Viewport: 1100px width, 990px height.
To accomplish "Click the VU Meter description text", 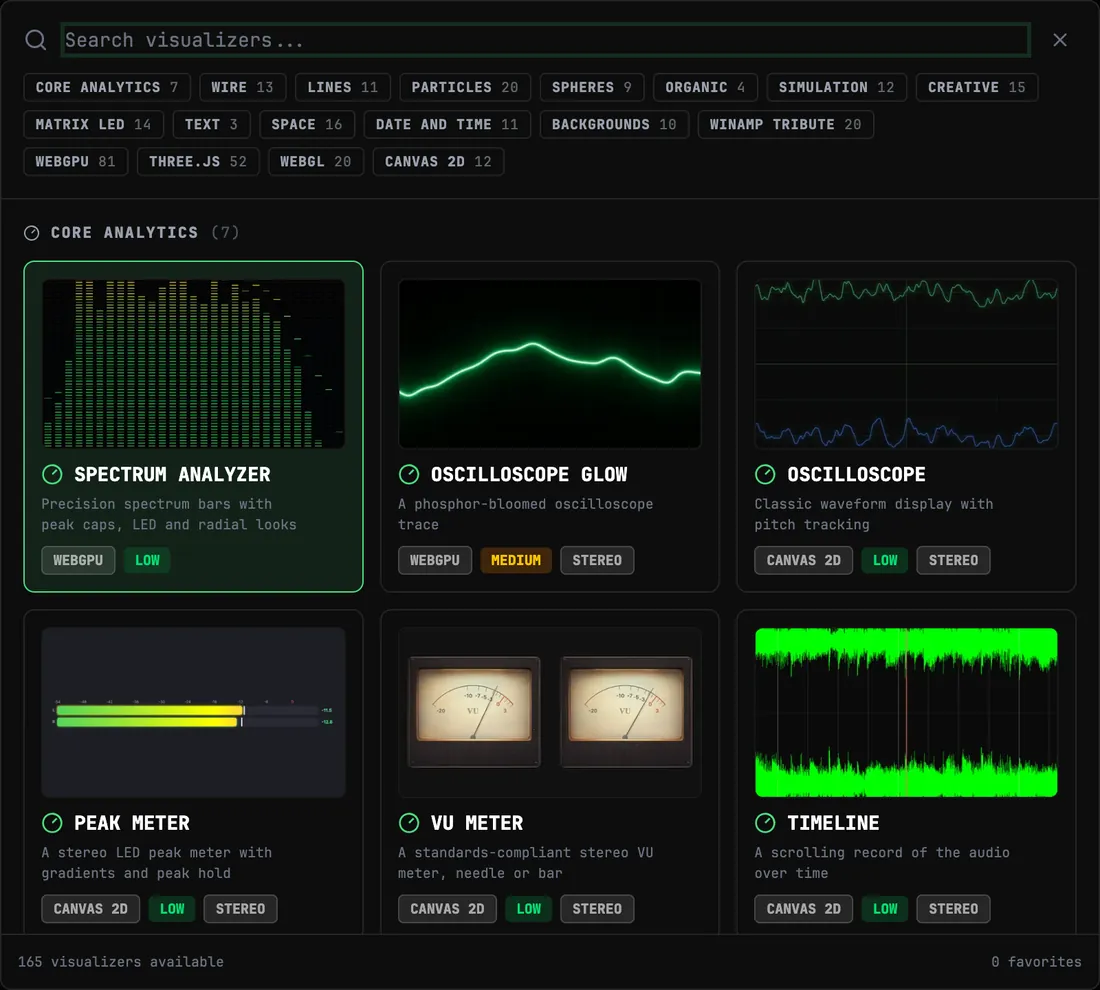I will 525,863.
